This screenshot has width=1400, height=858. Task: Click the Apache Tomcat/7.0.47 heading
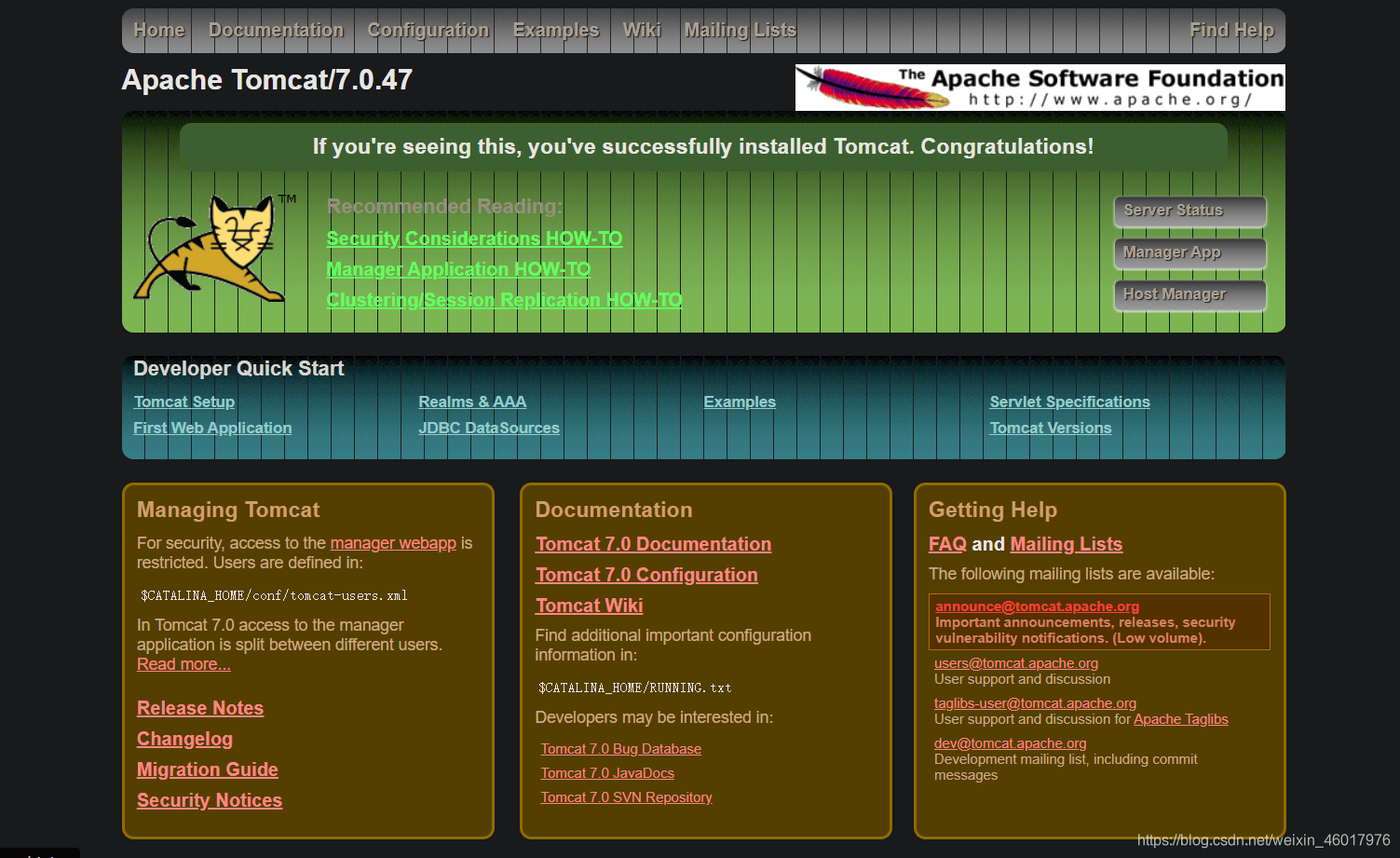coord(267,80)
